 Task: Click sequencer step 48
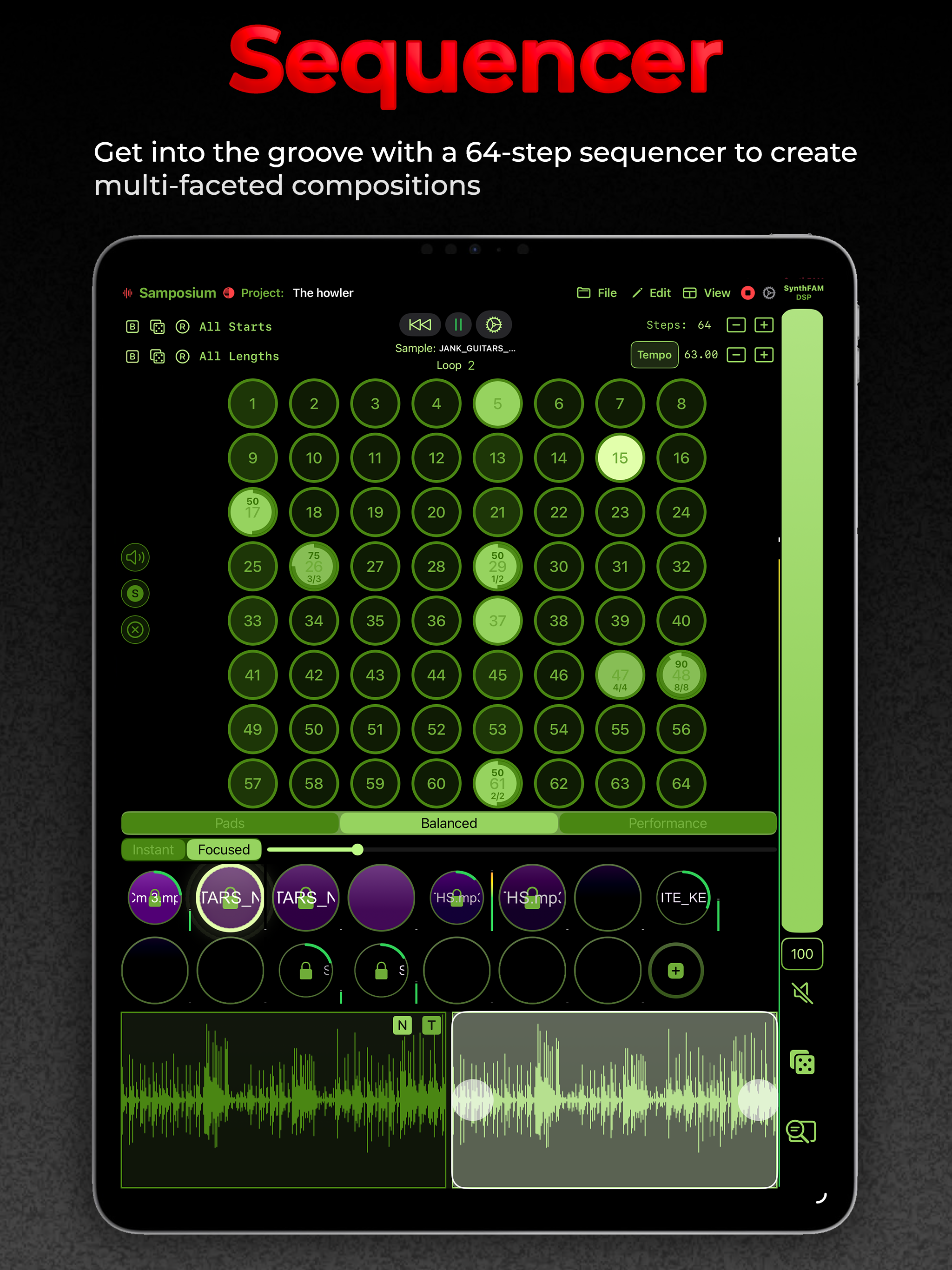click(681, 675)
